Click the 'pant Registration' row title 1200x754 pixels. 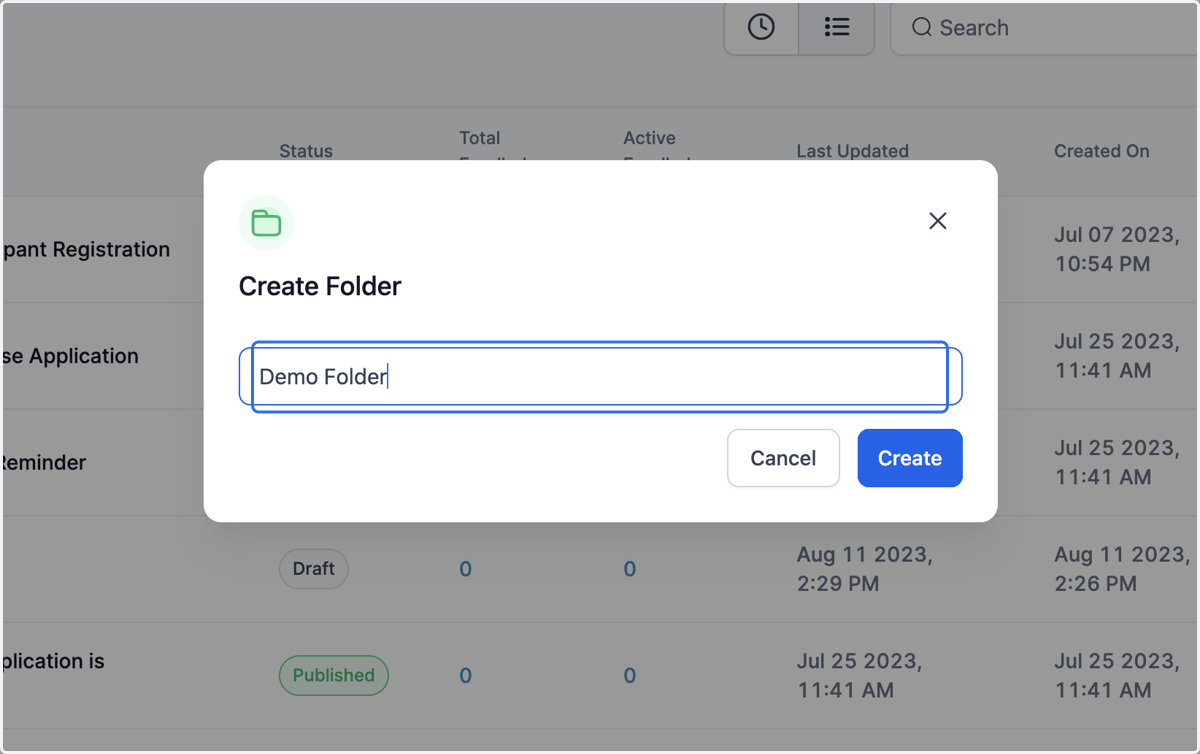(86, 250)
